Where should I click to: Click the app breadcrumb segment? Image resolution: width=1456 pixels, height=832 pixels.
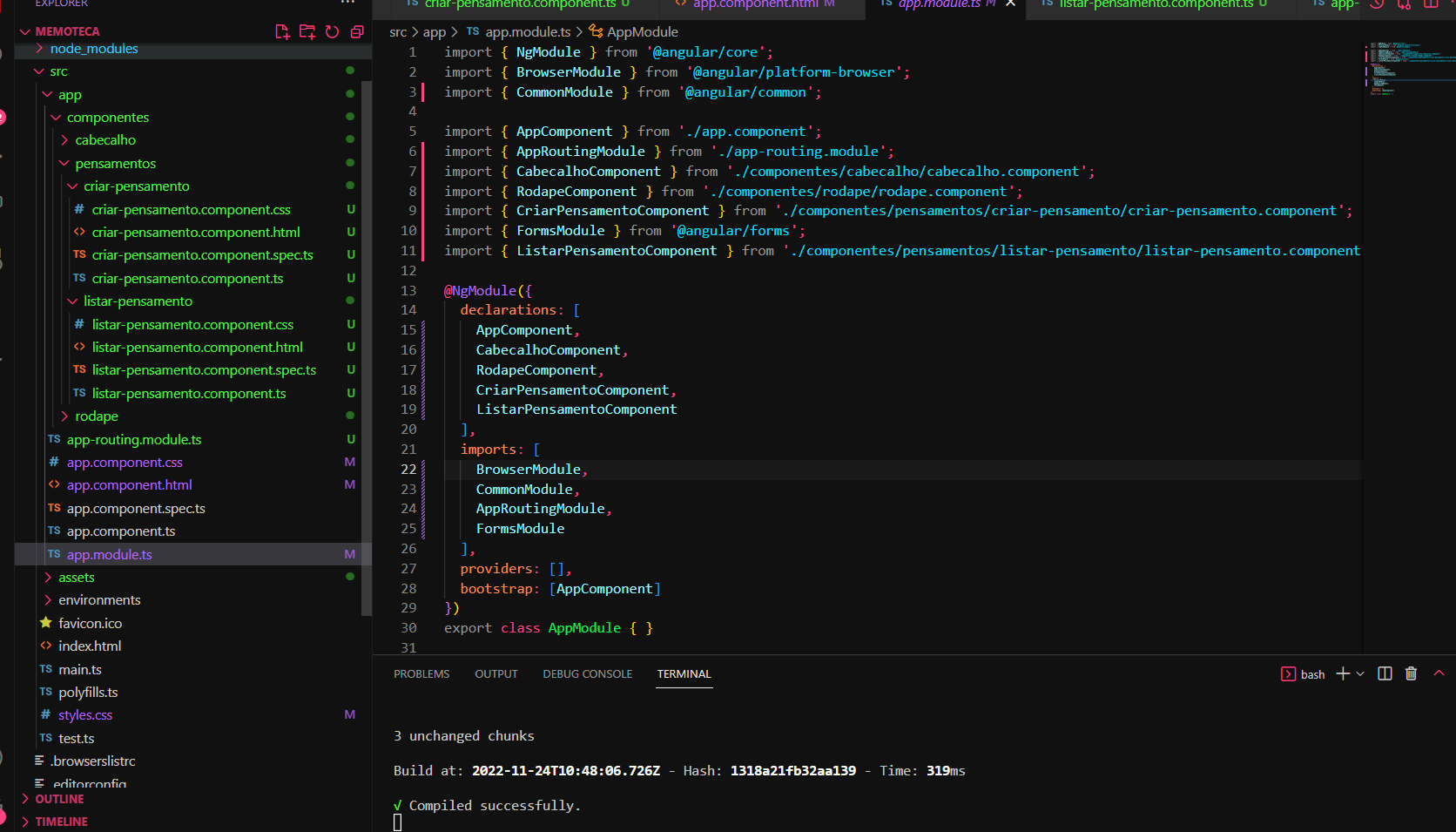(435, 32)
